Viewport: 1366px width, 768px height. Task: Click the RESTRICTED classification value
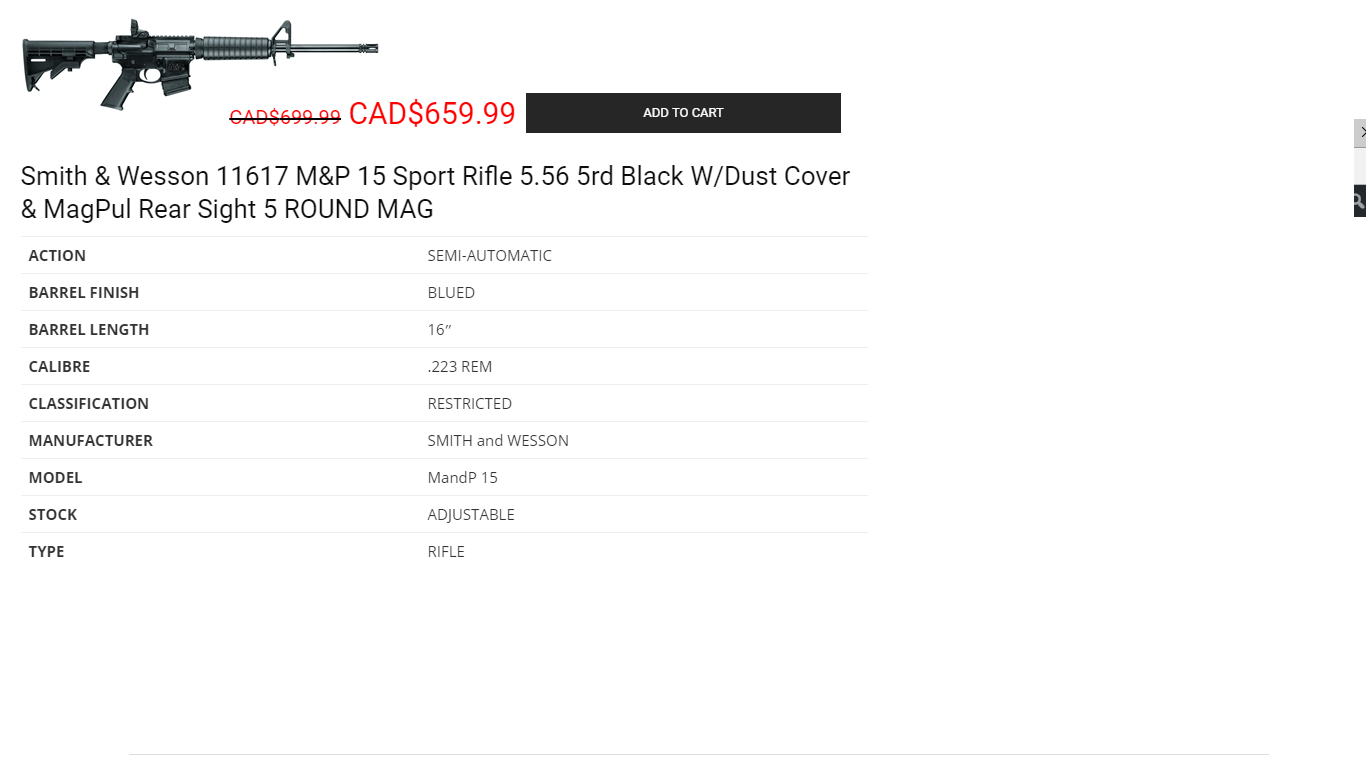tap(469, 403)
